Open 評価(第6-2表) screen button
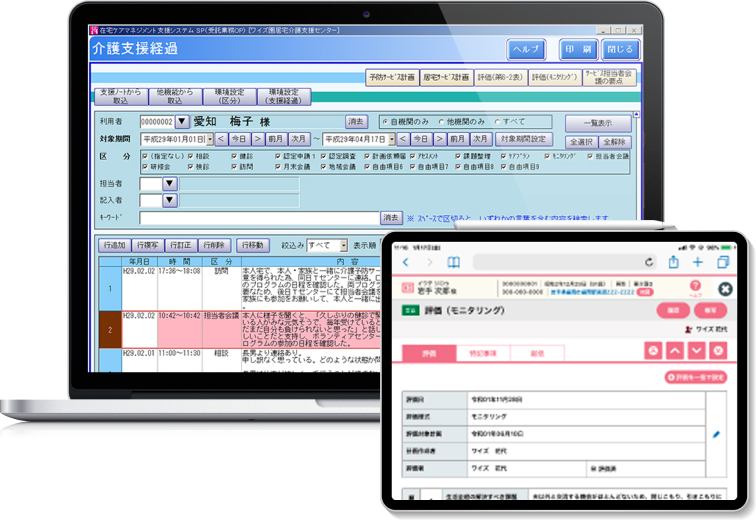The width and height of the screenshot is (756, 520). coord(500,78)
